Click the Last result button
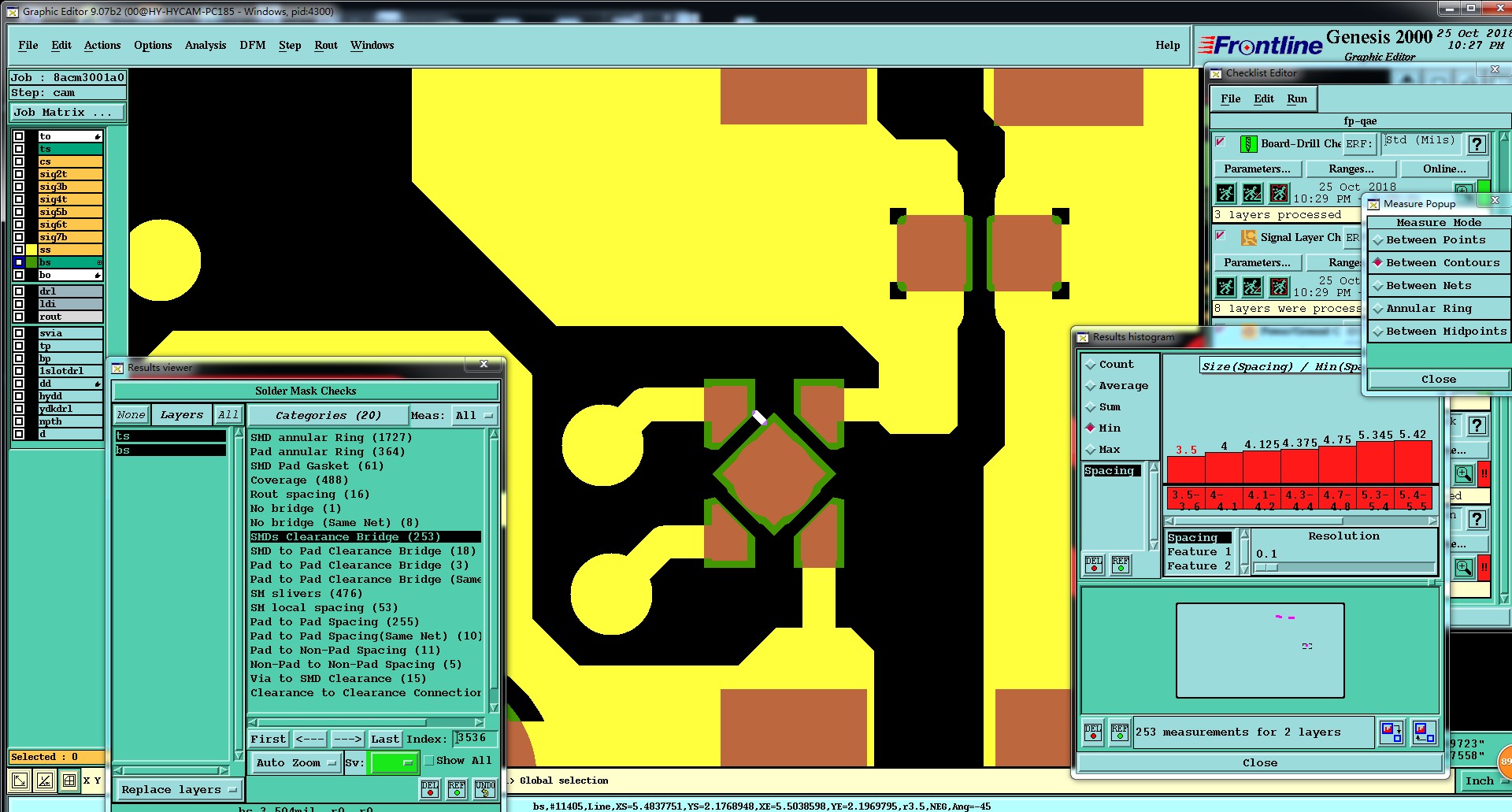Viewport: 1512px width, 812px height. [x=384, y=740]
